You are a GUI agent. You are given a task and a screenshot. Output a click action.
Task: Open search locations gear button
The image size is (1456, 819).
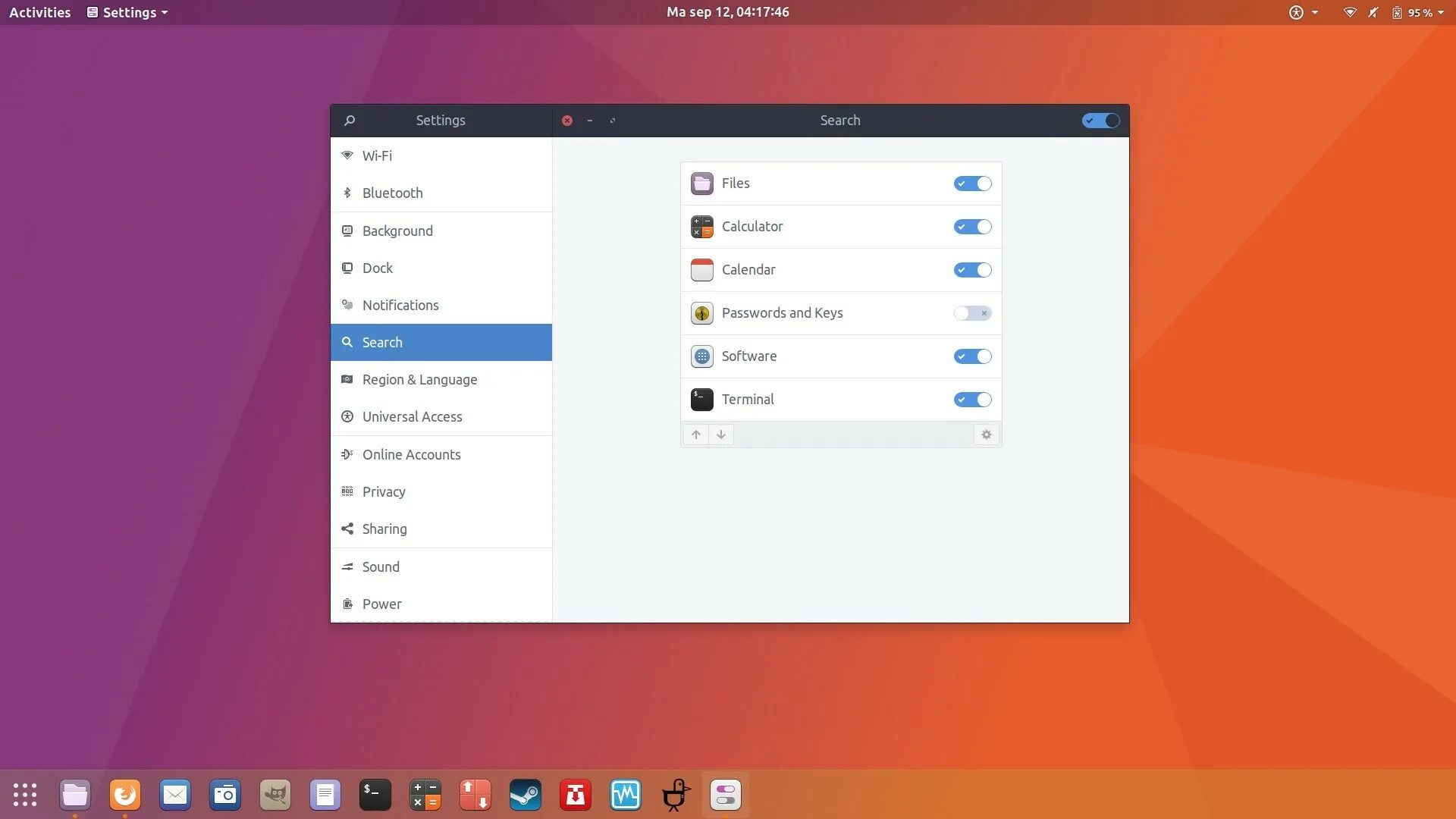point(986,435)
